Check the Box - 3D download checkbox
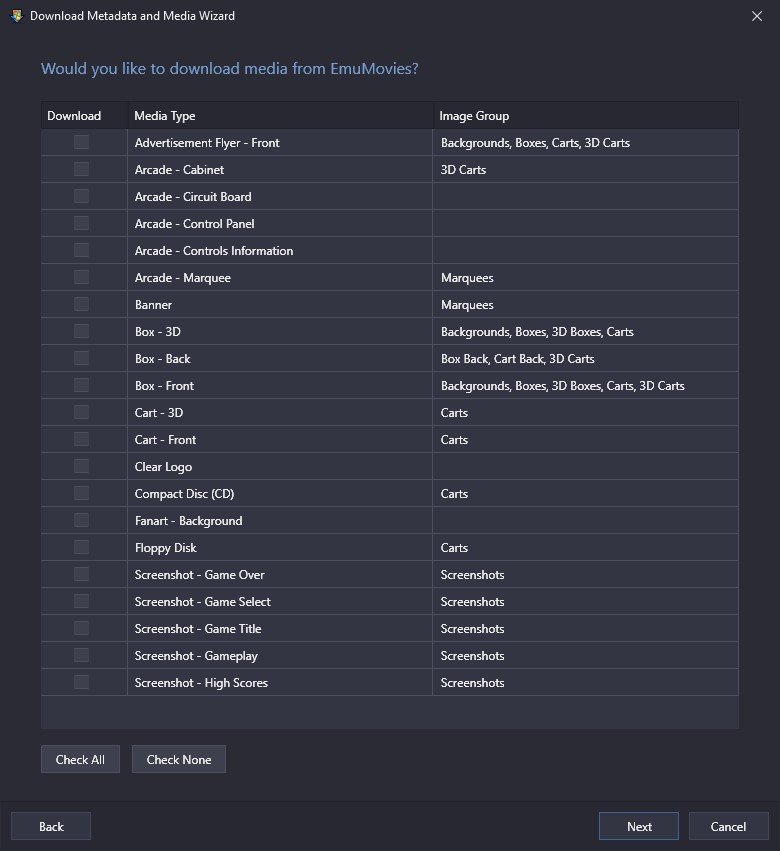The height and width of the screenshot is (851, 780). [x=81, y=331]
